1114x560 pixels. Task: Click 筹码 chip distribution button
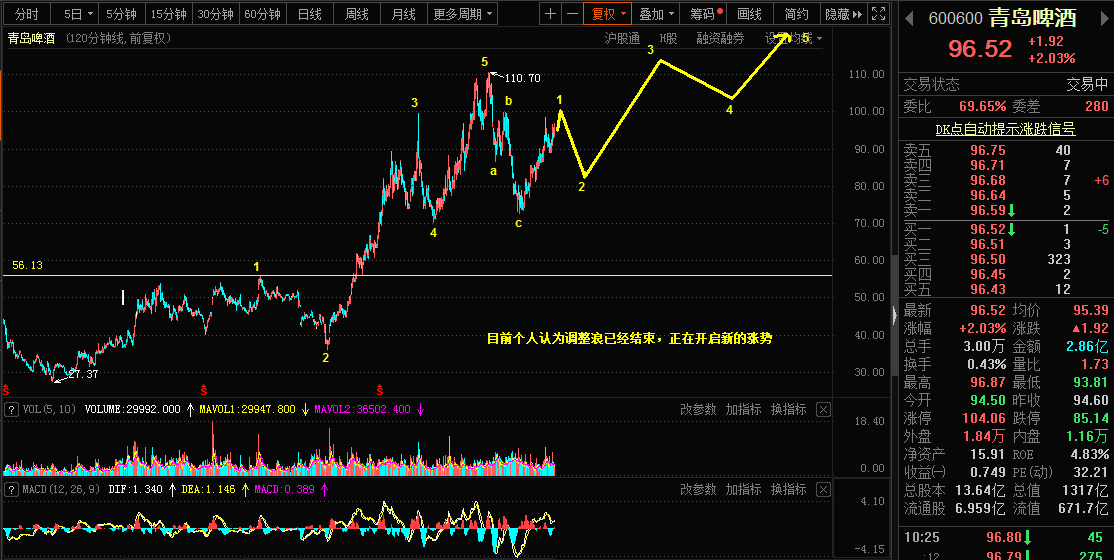702,14
